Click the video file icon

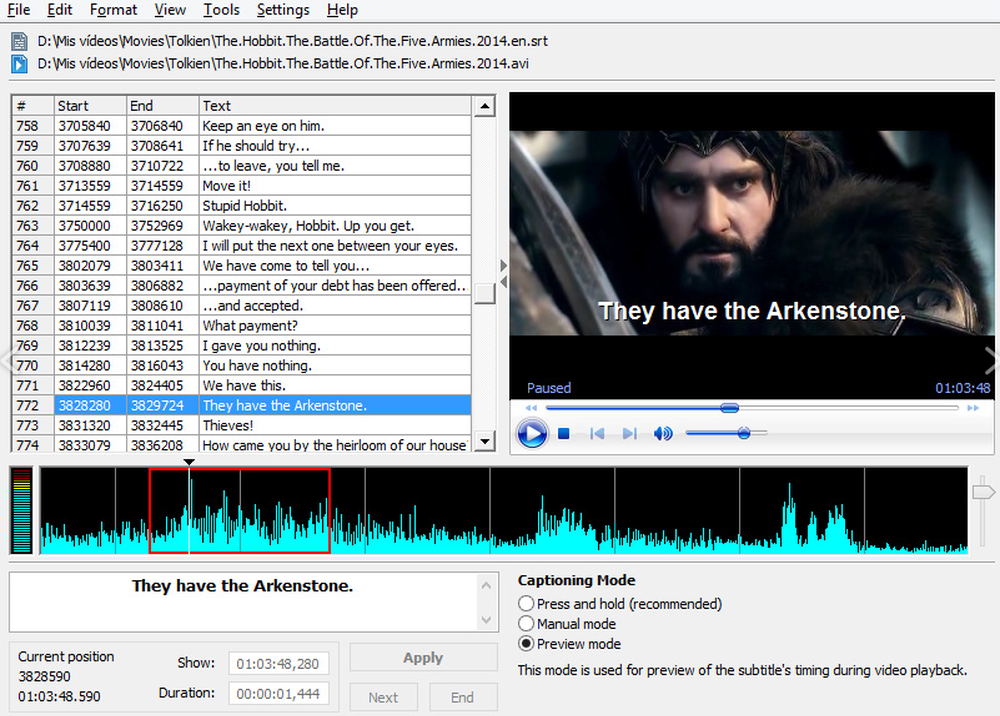coord(19,64)
